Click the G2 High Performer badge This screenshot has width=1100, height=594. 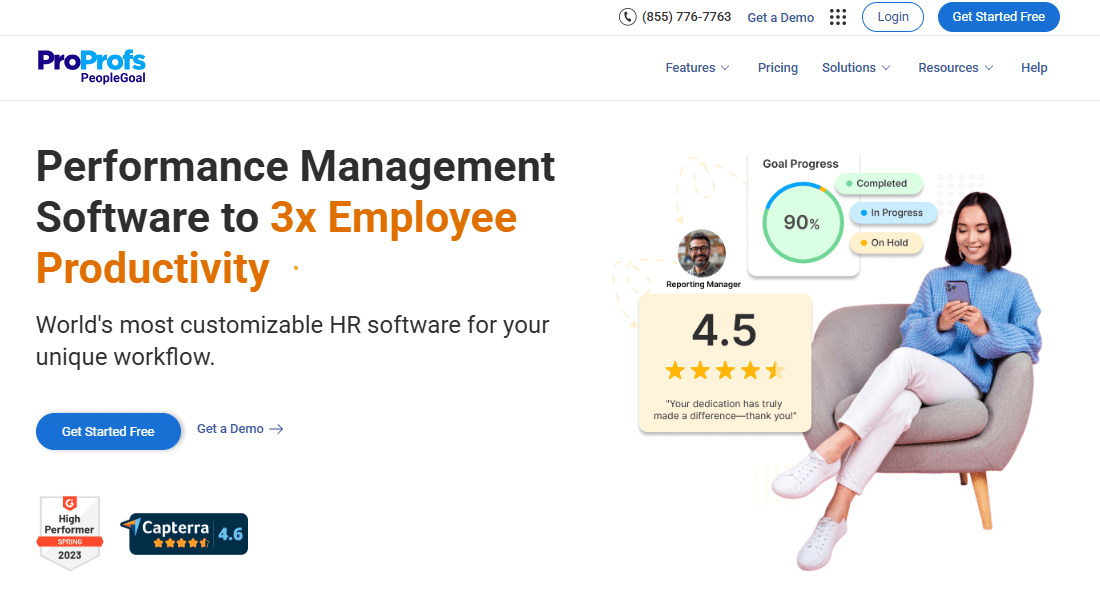(69, 532)
